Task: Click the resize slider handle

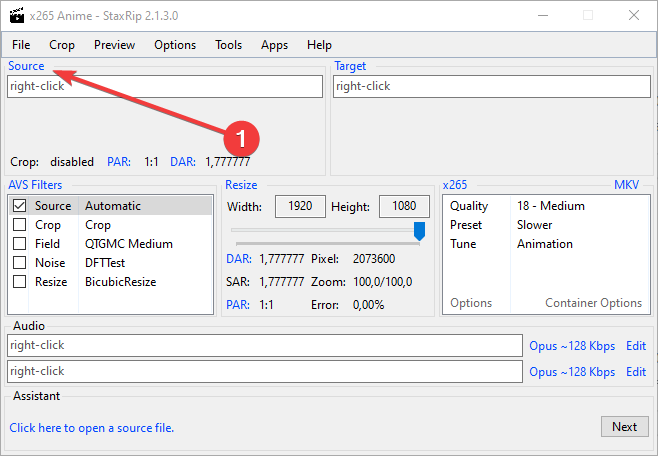Action: point(419,231)
